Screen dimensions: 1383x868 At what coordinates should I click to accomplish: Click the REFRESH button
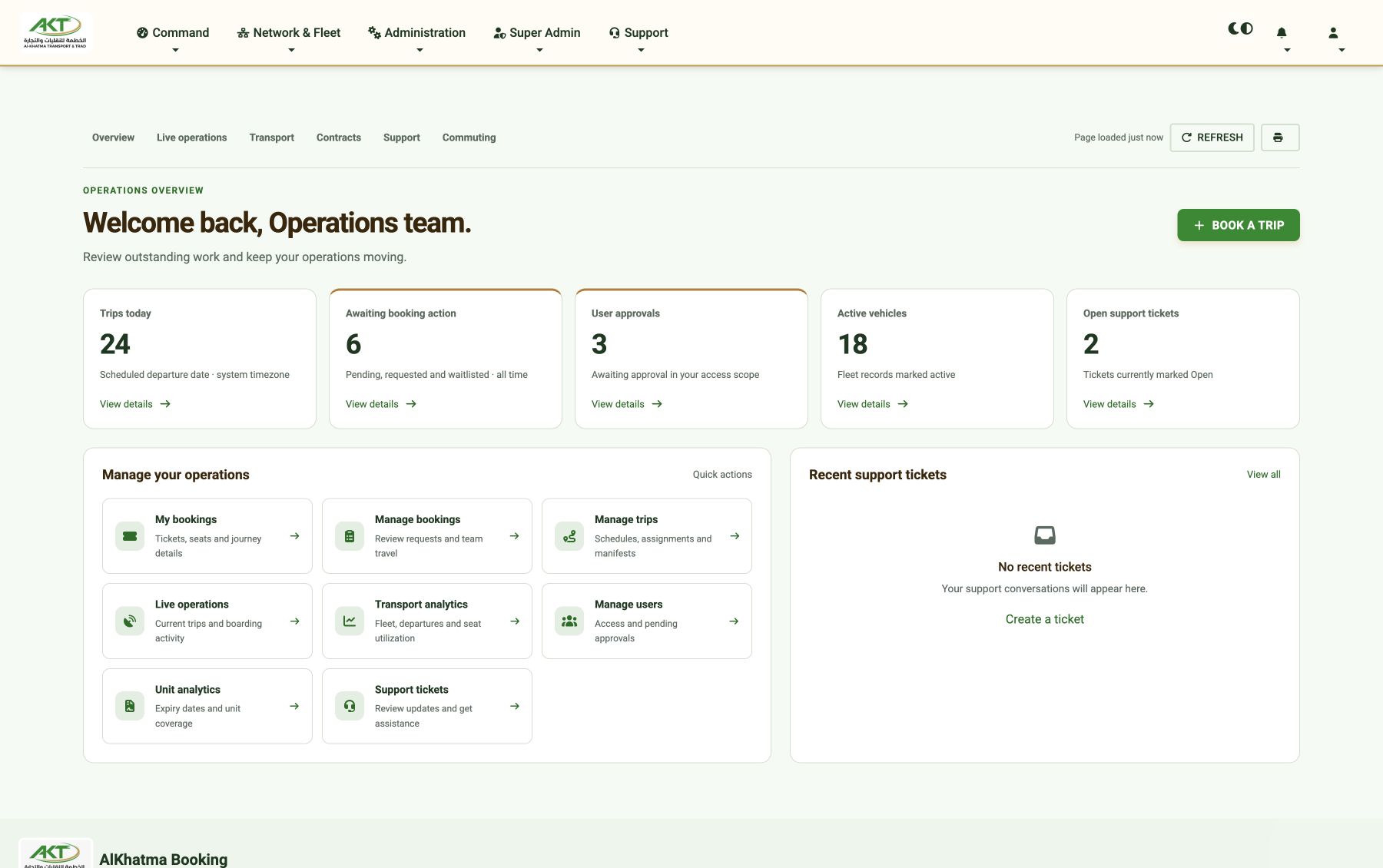(x=1212, y=137)
